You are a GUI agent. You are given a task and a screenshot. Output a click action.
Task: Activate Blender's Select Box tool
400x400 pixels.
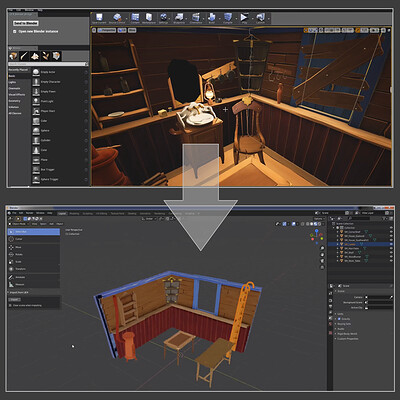[34, 232]
